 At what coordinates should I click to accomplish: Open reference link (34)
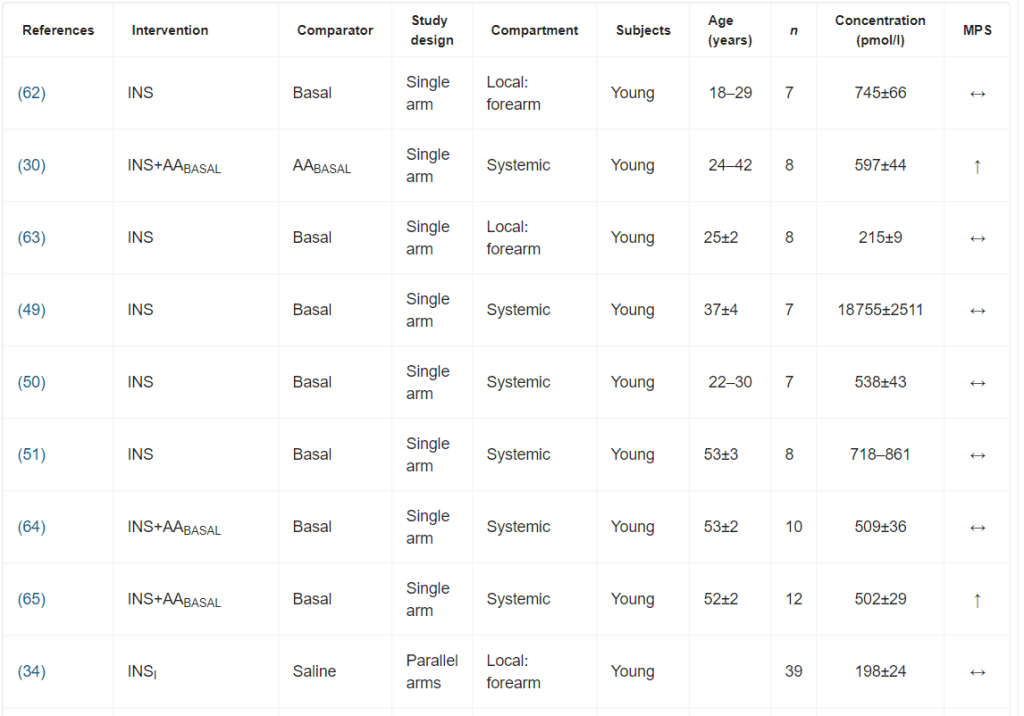click(32, 671)
